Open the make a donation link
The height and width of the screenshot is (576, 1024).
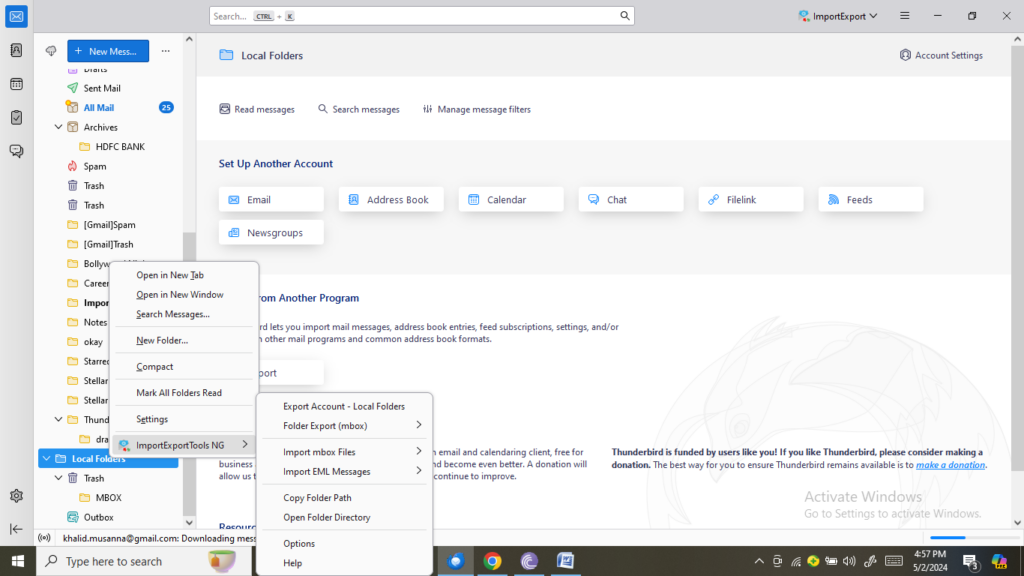pos(950,464)
